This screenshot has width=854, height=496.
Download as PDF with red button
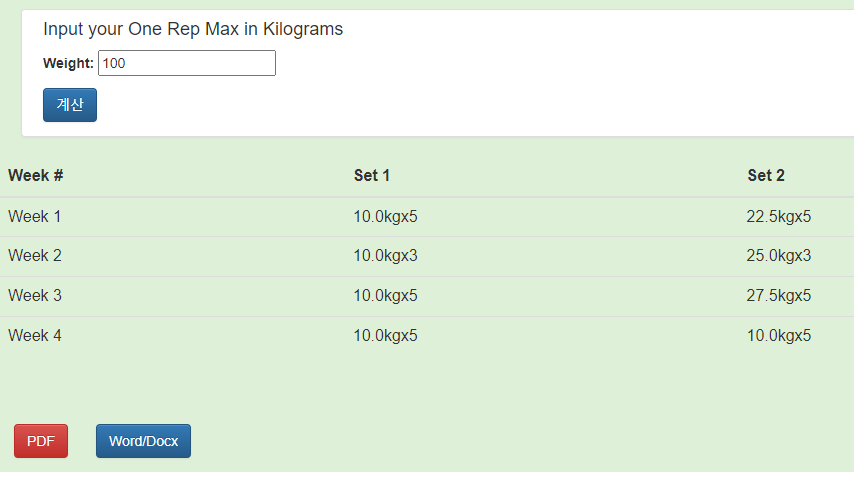tap(41, 441)
